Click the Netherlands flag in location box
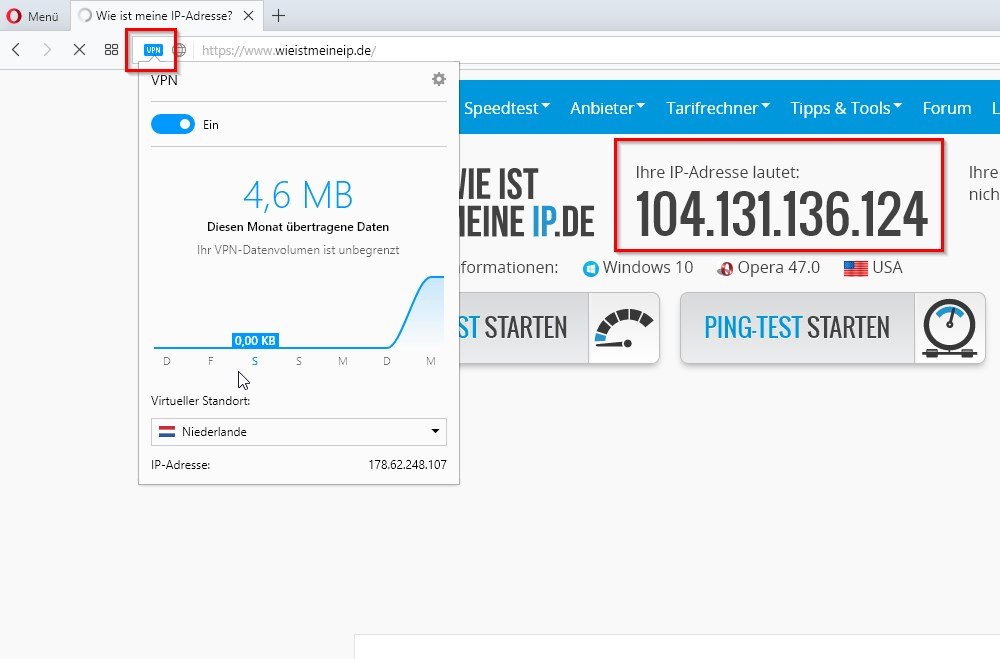The height and width of the screenshot is (659, 1000). point(167,432)
